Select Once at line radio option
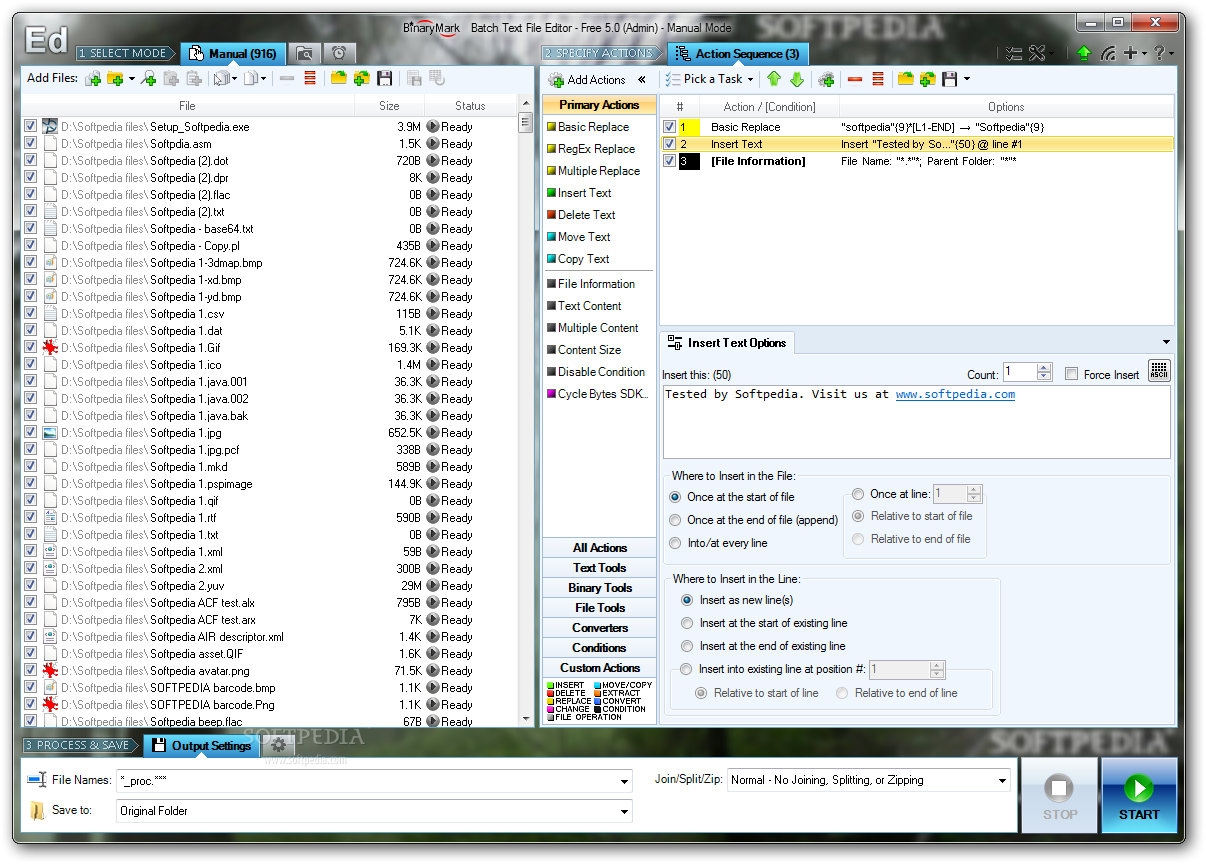 click(859, 494)
